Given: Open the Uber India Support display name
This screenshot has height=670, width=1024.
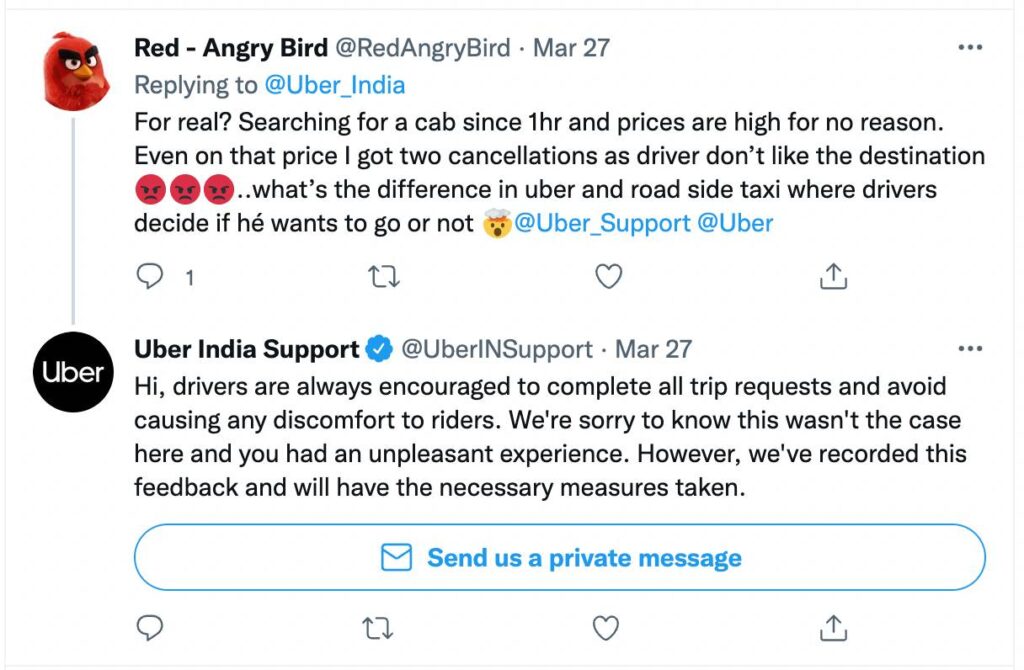Looking at the screenshot, I should coord(246,349).
